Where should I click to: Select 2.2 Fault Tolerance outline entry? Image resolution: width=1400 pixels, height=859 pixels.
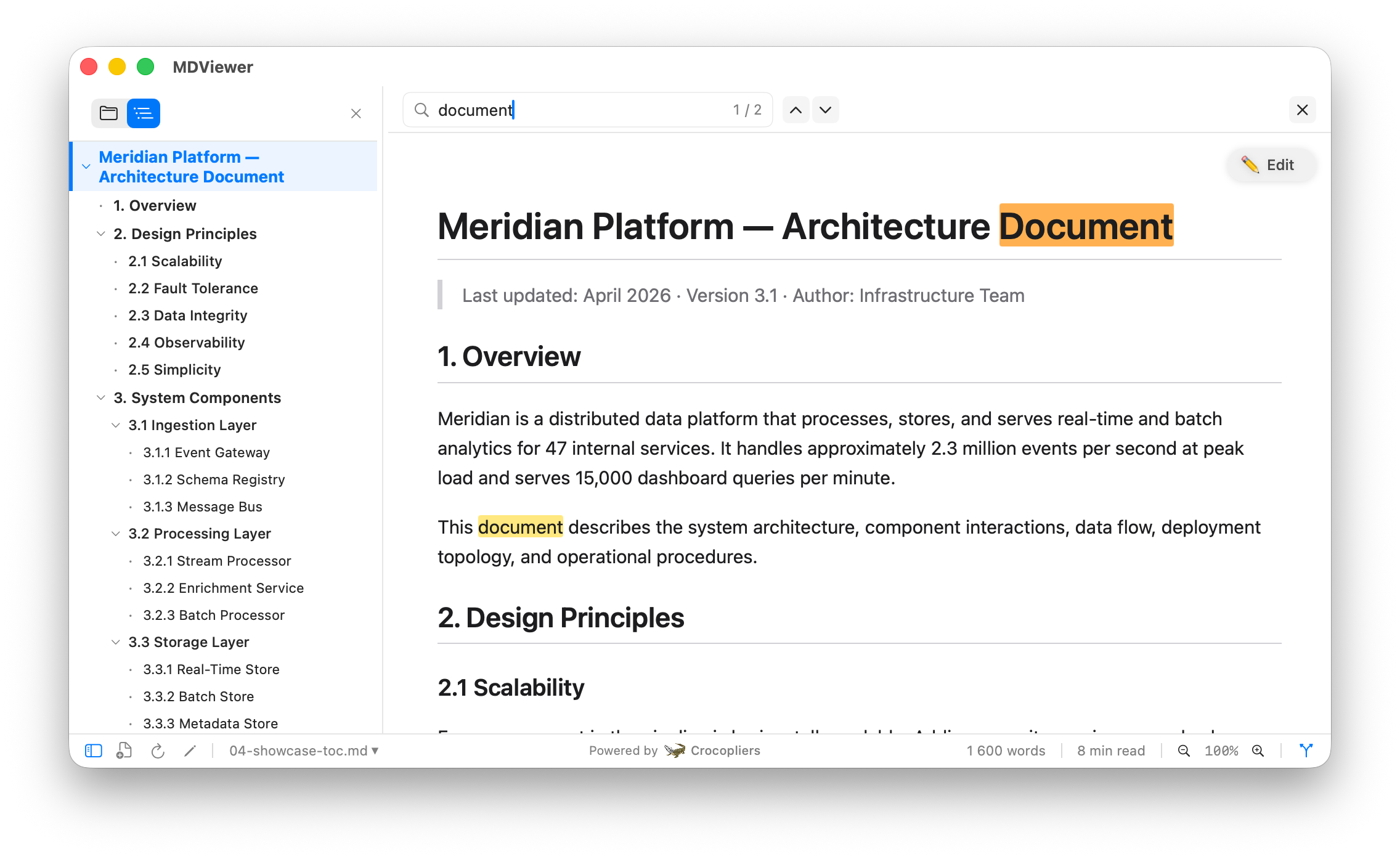coord(193,288)
